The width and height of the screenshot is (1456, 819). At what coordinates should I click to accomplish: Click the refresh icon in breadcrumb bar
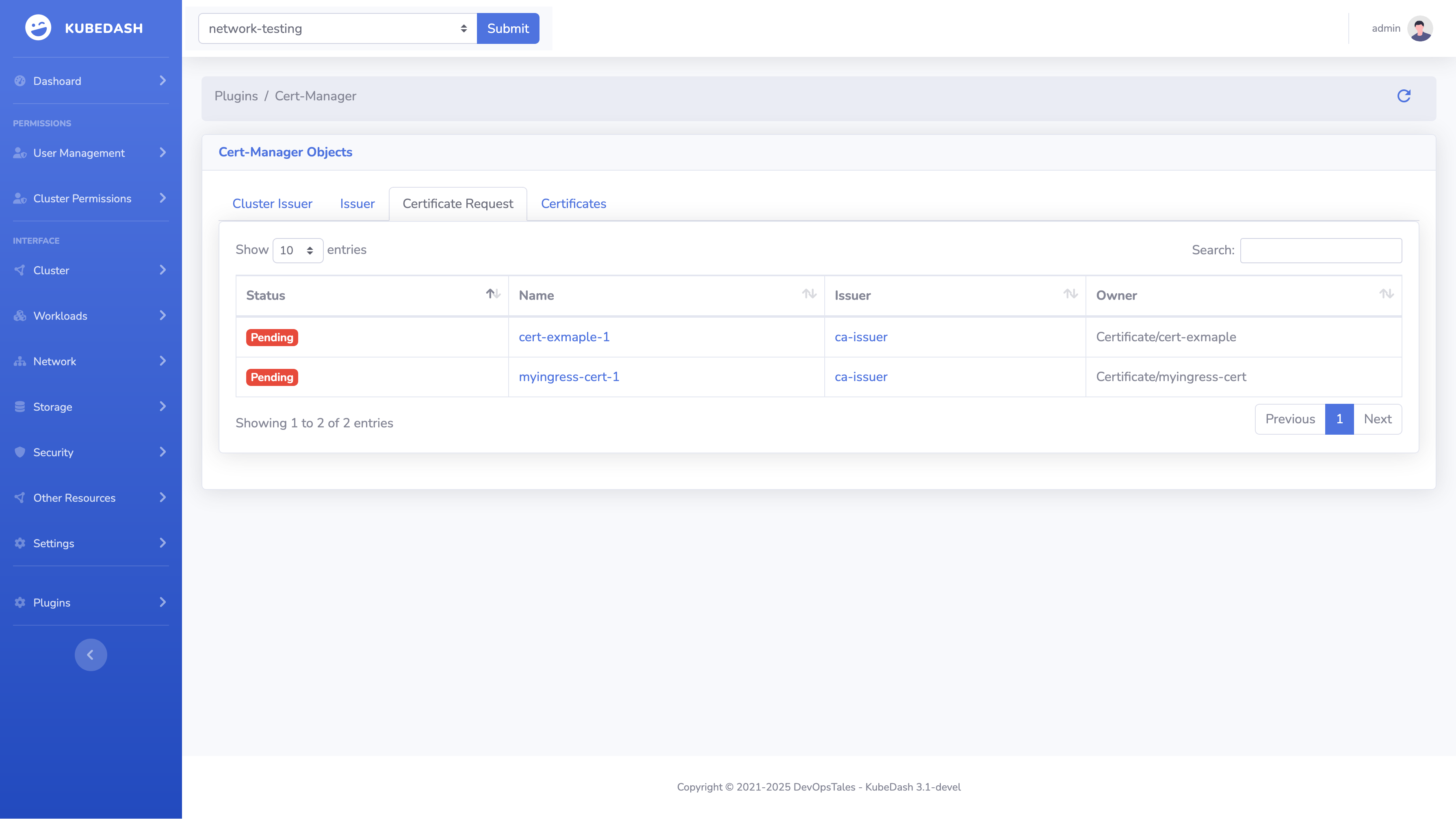click(1404, 96)
